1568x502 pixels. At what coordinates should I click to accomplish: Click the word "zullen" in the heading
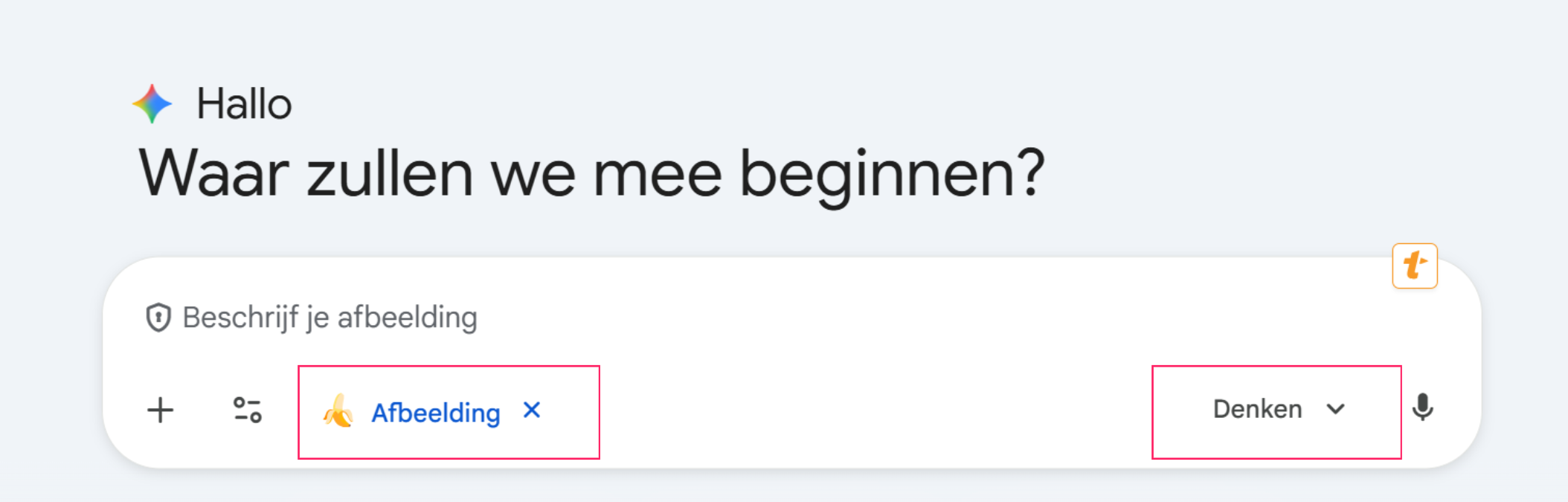pos(390,173)
